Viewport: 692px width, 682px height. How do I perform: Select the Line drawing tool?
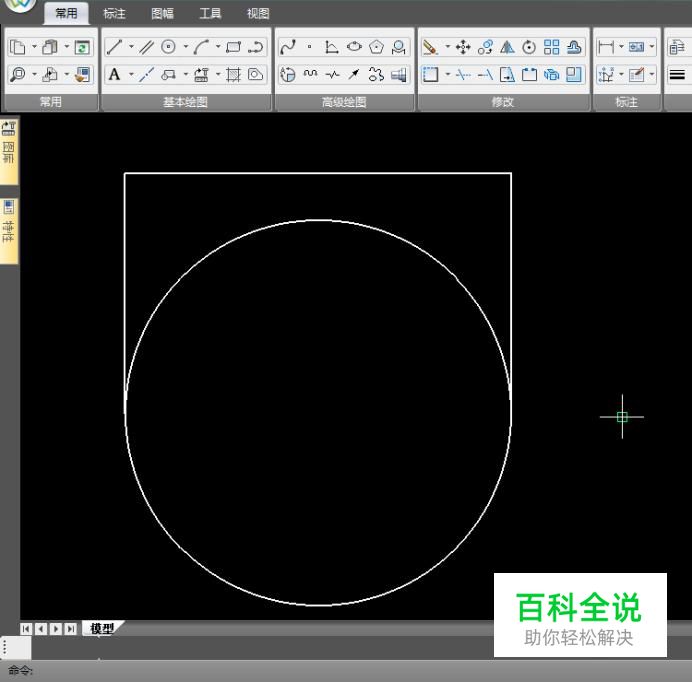tap(114, 47)
